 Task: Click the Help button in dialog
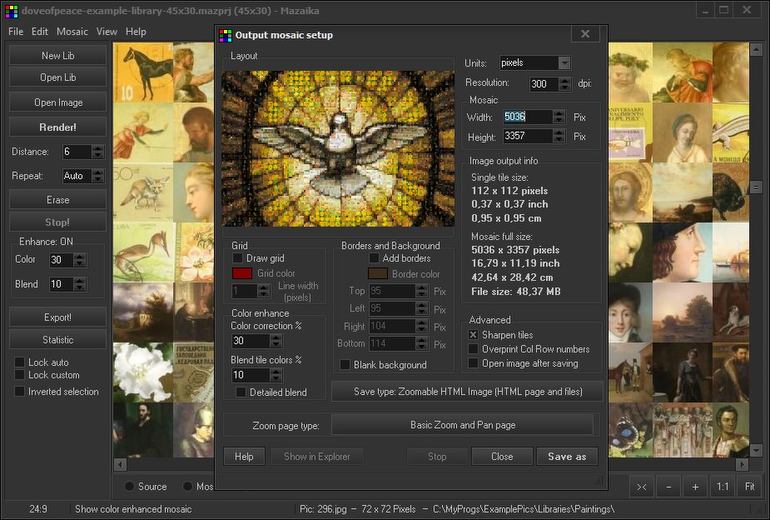[x=244, y=457]
